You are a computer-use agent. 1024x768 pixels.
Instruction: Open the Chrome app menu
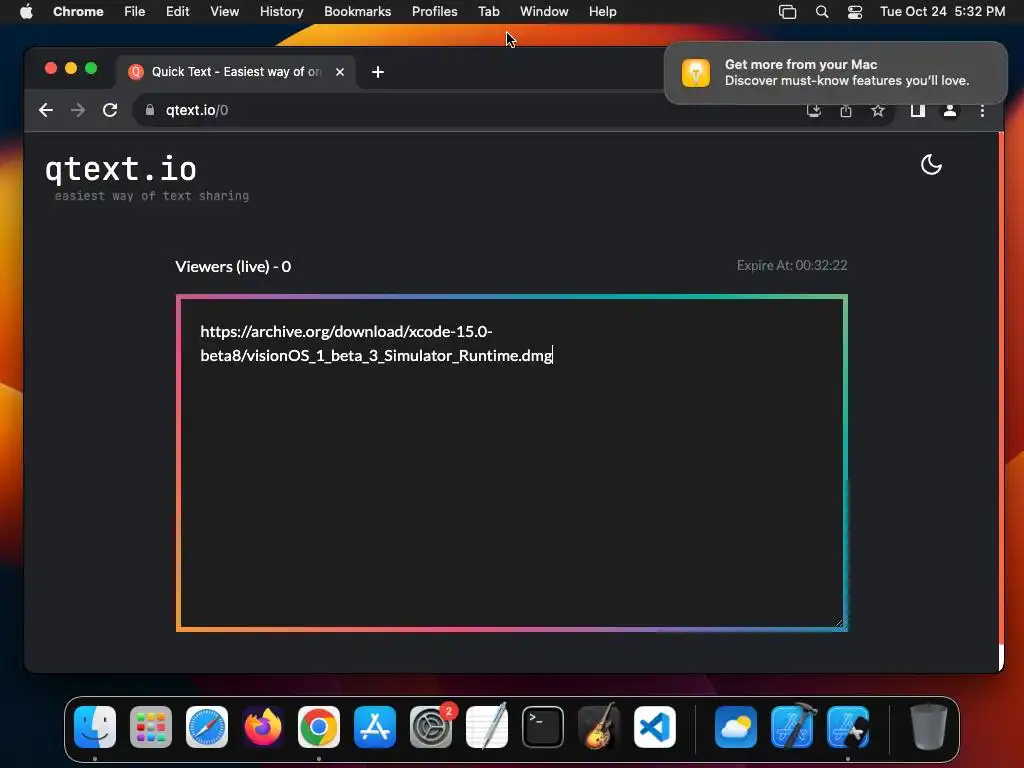click(x=78, y=12)
